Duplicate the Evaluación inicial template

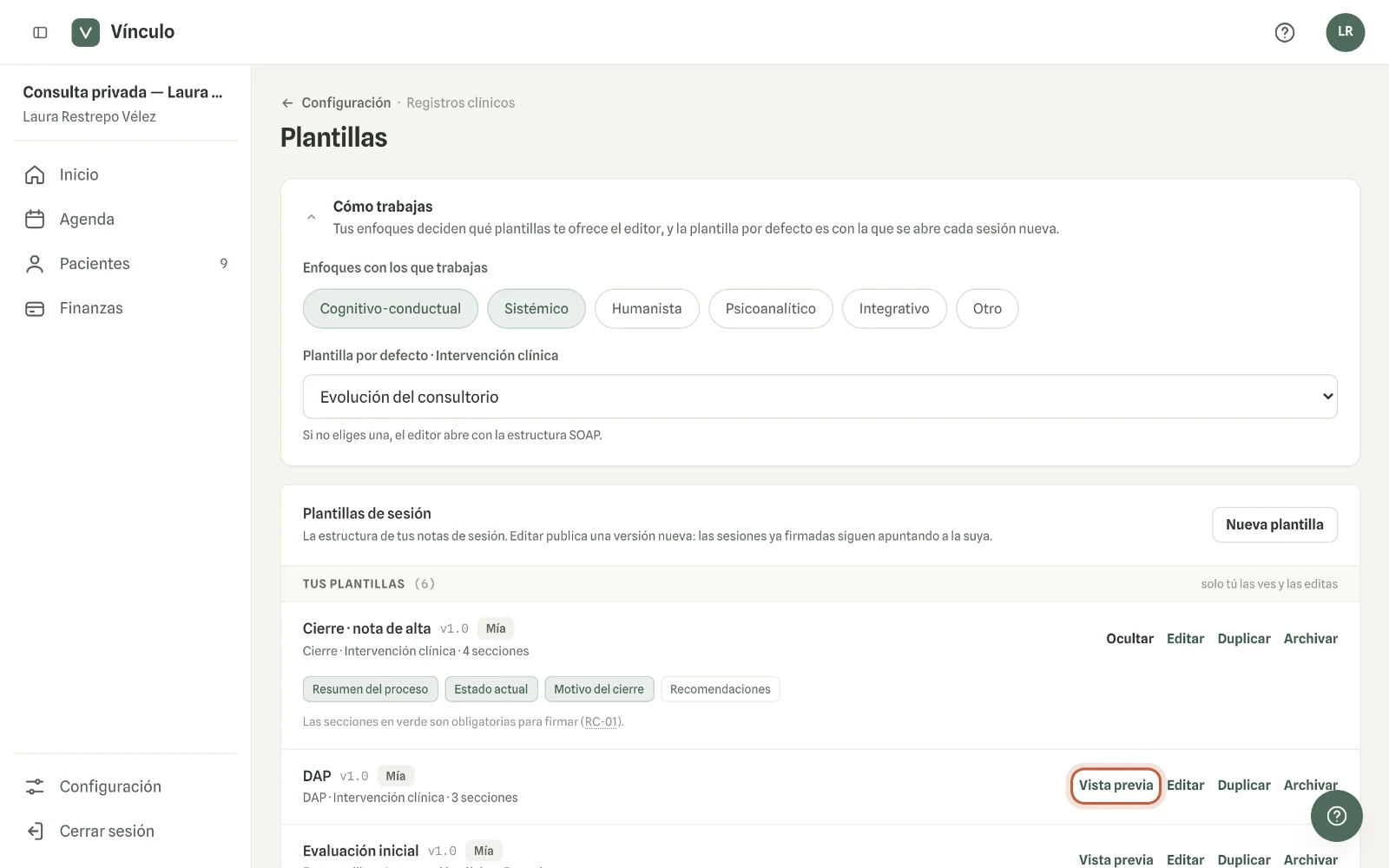[1243, 859]
